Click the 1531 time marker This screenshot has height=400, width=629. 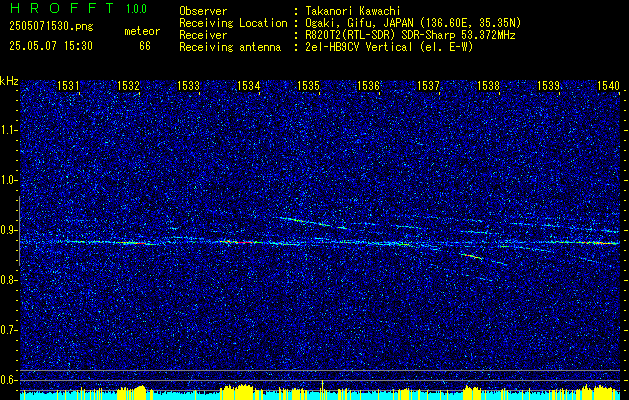coord(69,85)
